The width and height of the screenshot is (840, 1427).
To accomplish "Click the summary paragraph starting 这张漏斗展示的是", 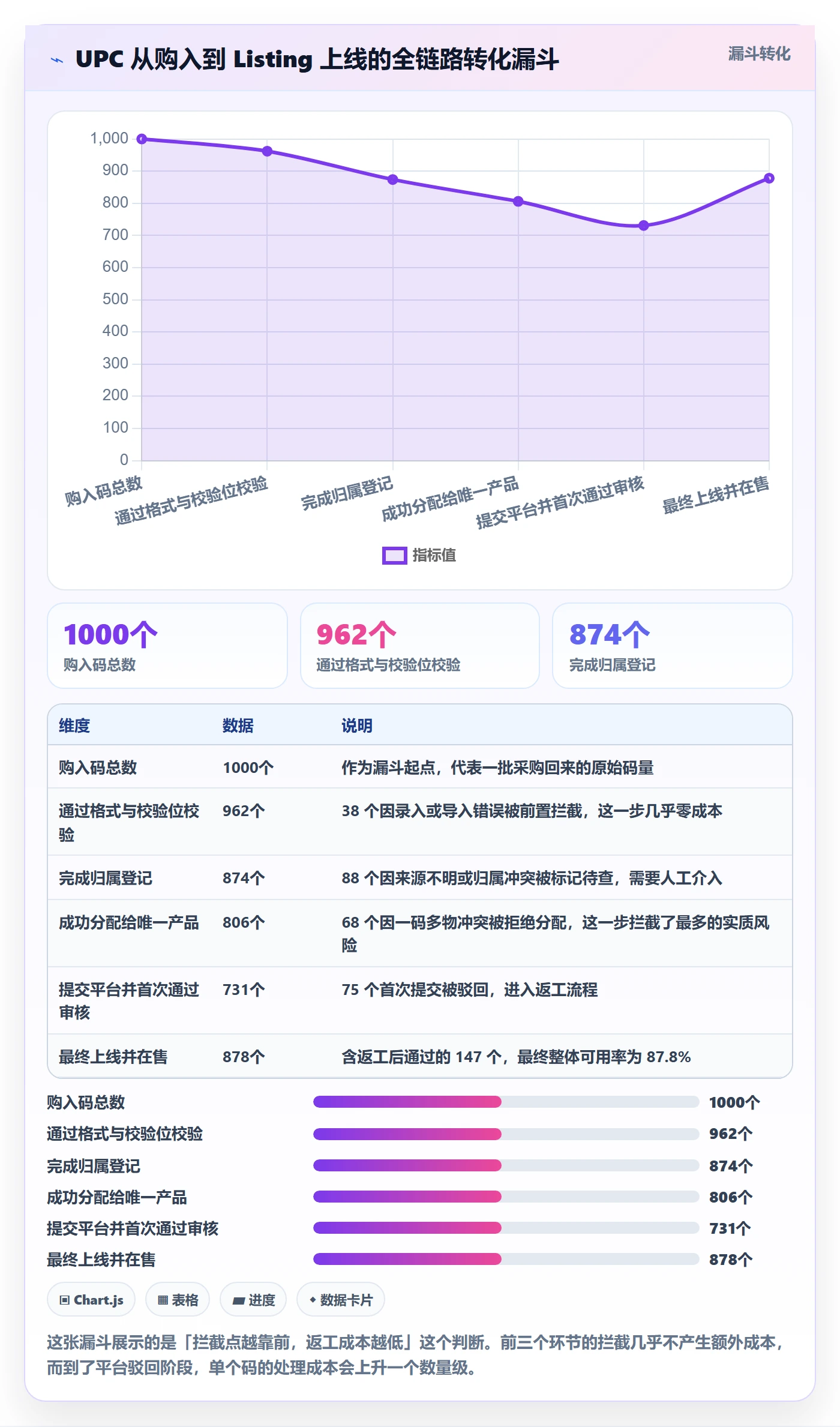I will point(416,1355).
